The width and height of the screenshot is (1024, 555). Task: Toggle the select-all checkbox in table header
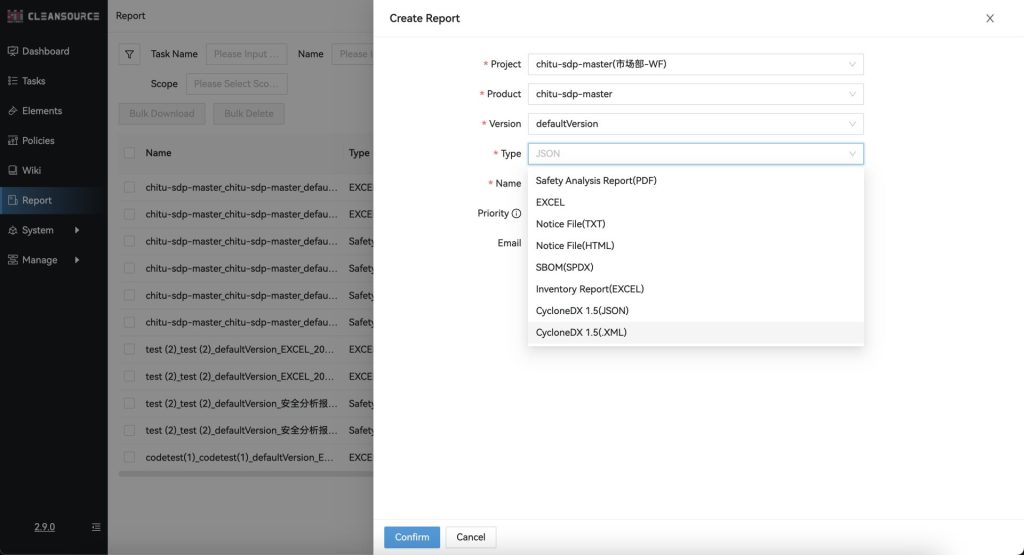(x=129, y=153)
